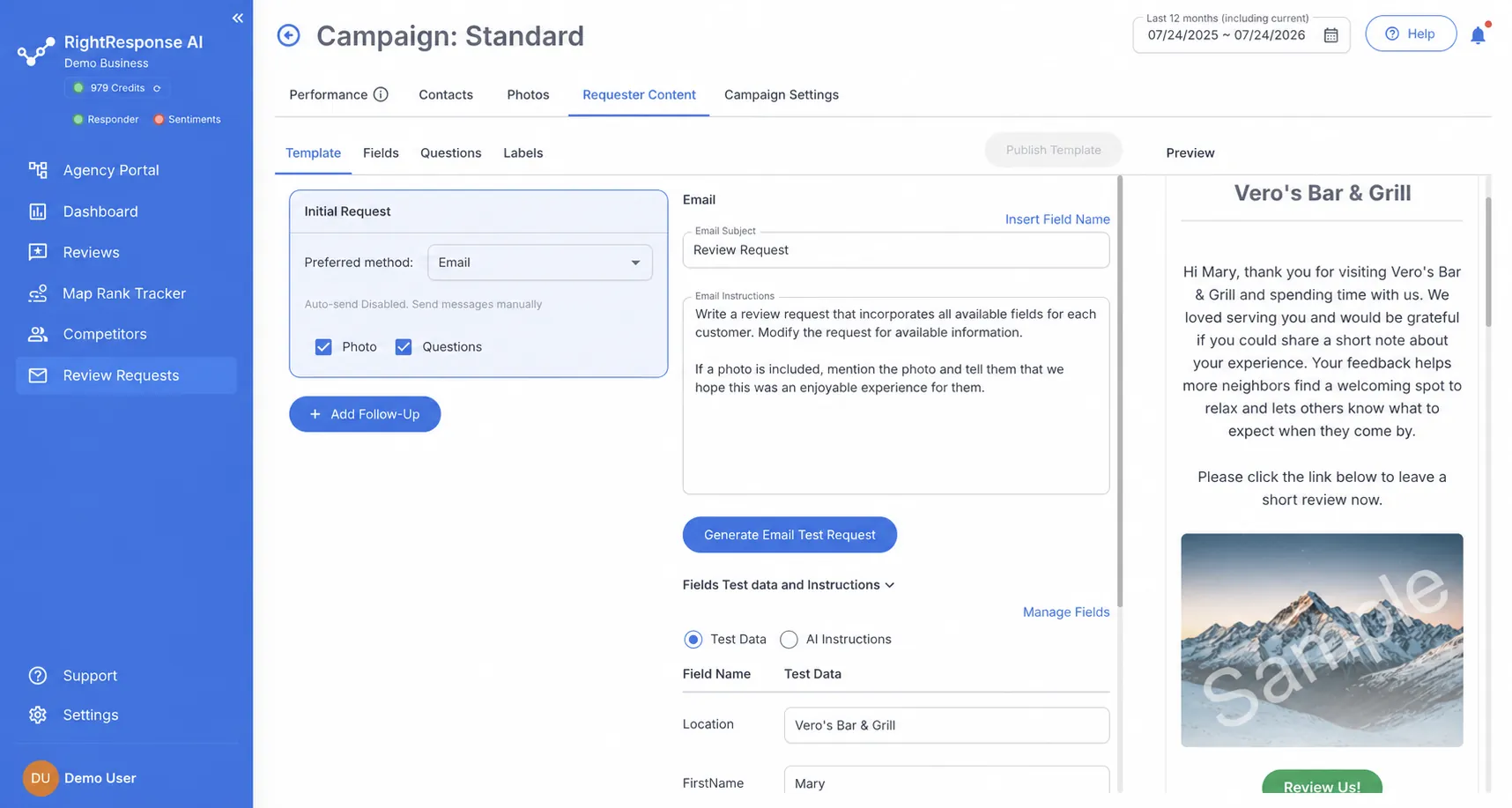The width and height of the screenshot is (1512, 808).
Task: Switch to the Questions sub-tab
Action: click(450, 153)
